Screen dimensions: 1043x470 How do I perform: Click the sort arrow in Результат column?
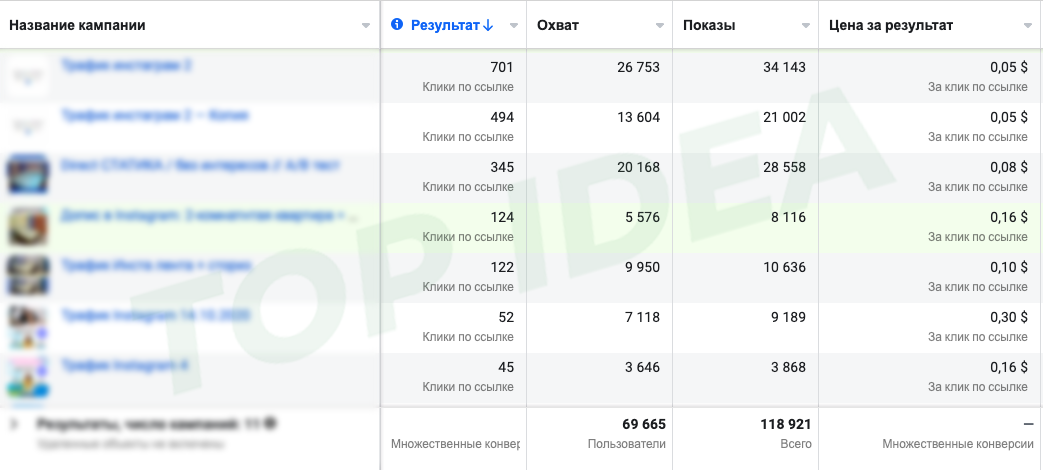pos(488,26)
